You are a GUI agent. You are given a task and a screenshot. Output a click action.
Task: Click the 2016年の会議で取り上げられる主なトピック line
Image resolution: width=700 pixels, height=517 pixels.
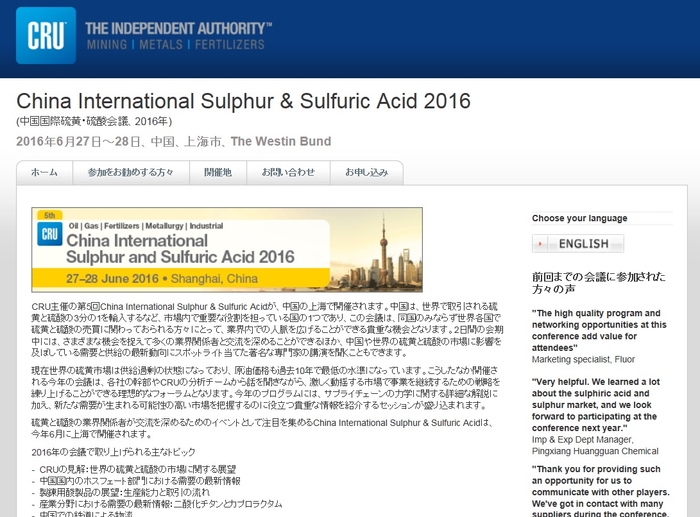113,452
